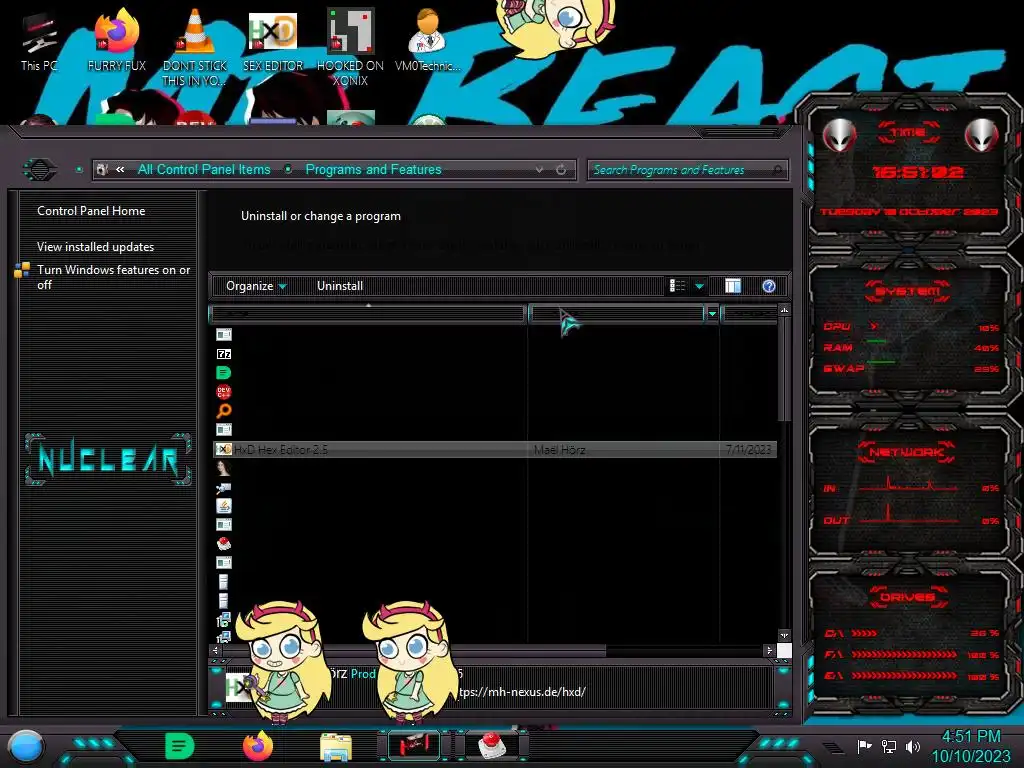Open the Start orb on taskbar
The image size is (1024, 768).
click(26, 746)
